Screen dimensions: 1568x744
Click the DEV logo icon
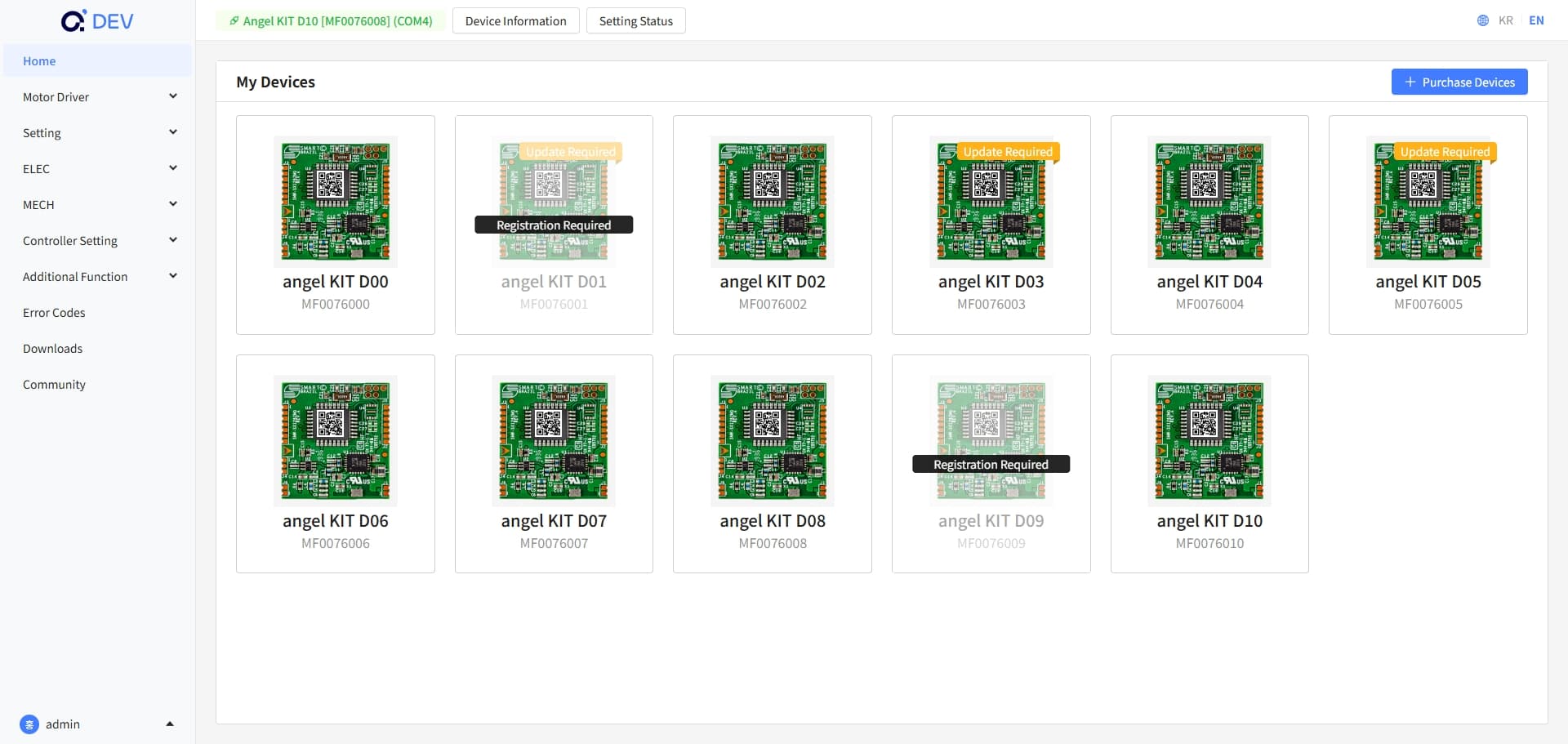(73, 21)
